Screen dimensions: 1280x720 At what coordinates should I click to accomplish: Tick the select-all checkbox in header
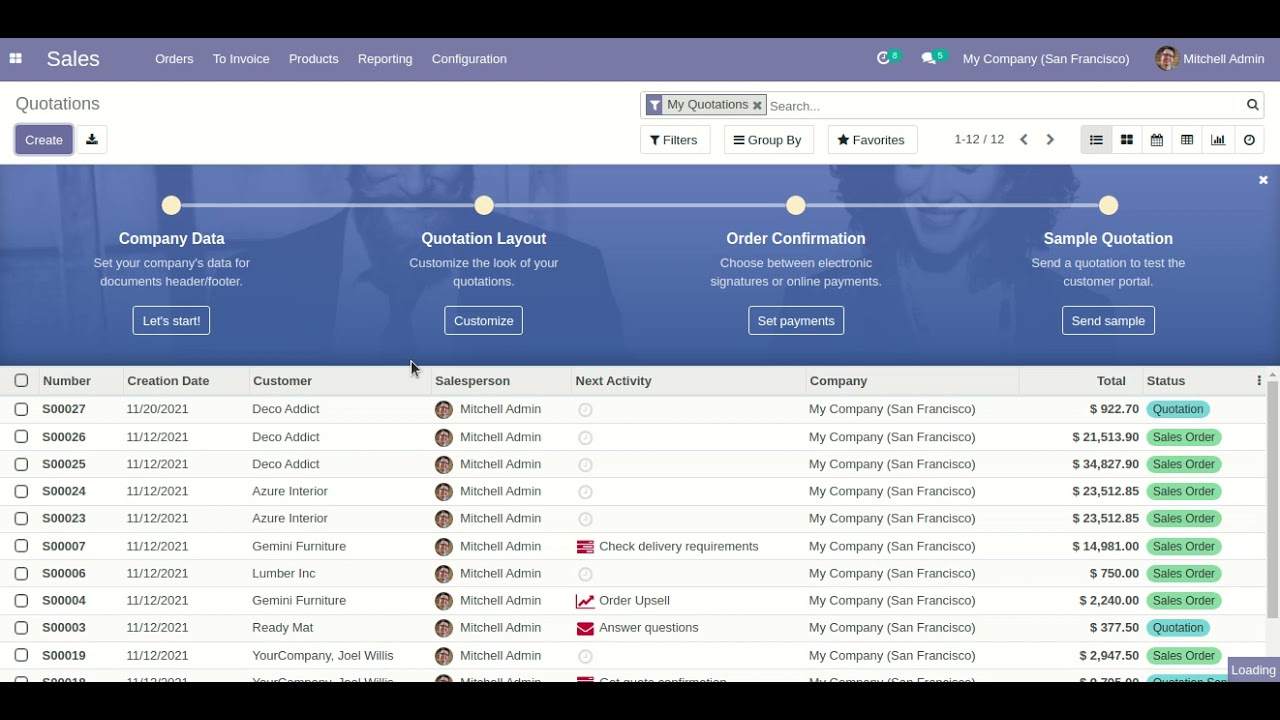coord(21,380)
